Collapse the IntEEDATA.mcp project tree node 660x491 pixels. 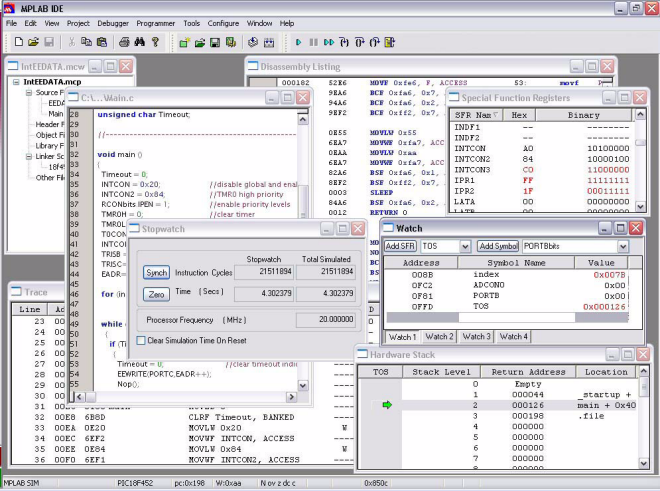click(x=16, y=81)
